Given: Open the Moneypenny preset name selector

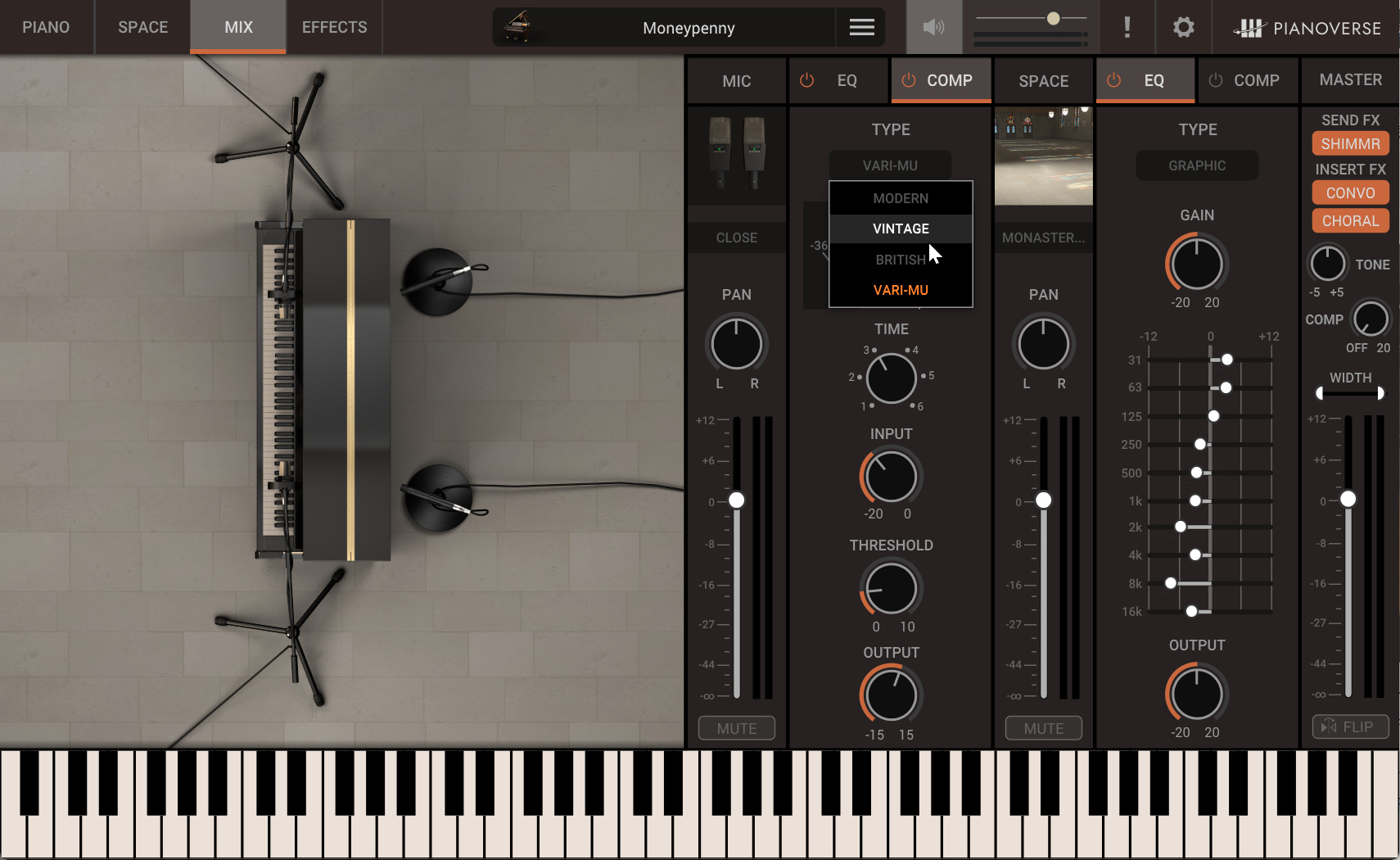Looking at the screenshot, I should pyautogui.click(x=689, y=28).
